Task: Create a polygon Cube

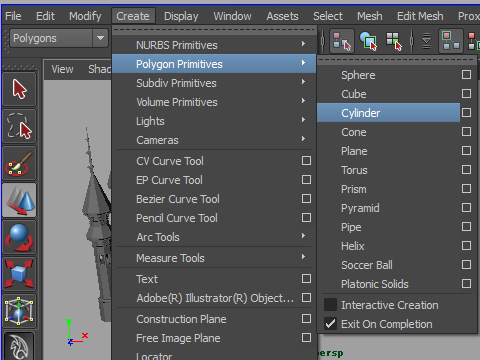Action: 389,94
